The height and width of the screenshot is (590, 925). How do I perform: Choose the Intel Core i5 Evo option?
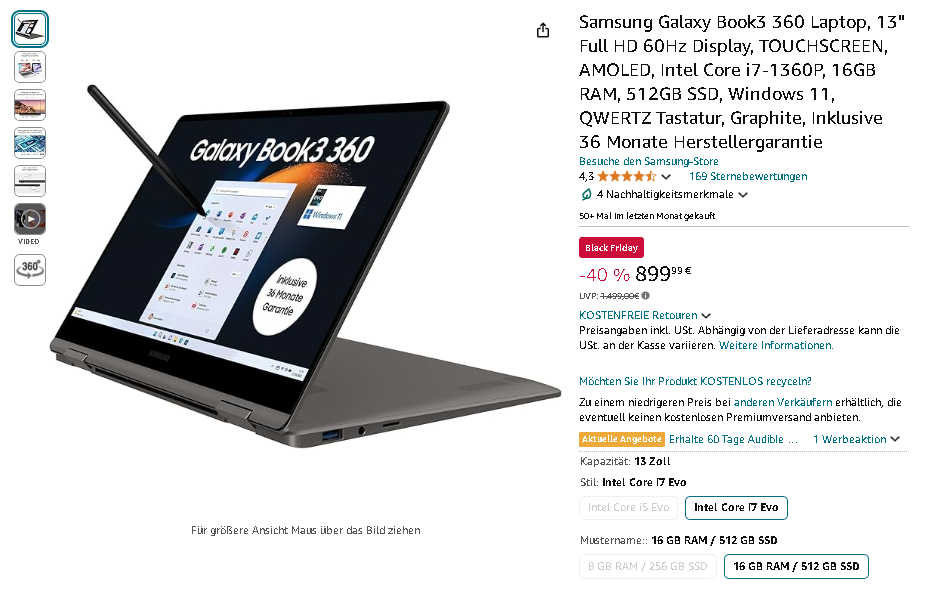[628, 508]
